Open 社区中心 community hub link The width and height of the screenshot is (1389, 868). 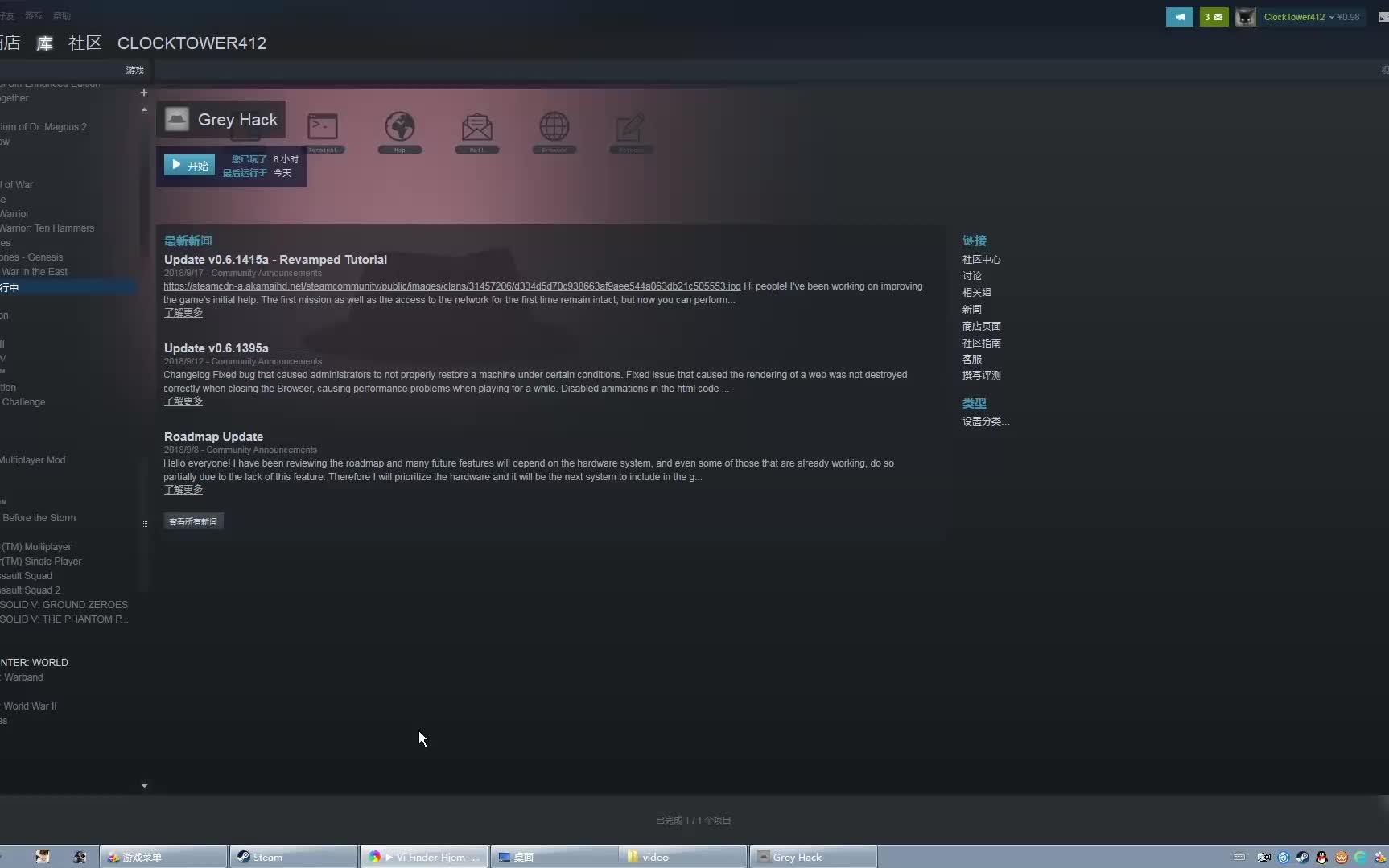tap(982, 260)
